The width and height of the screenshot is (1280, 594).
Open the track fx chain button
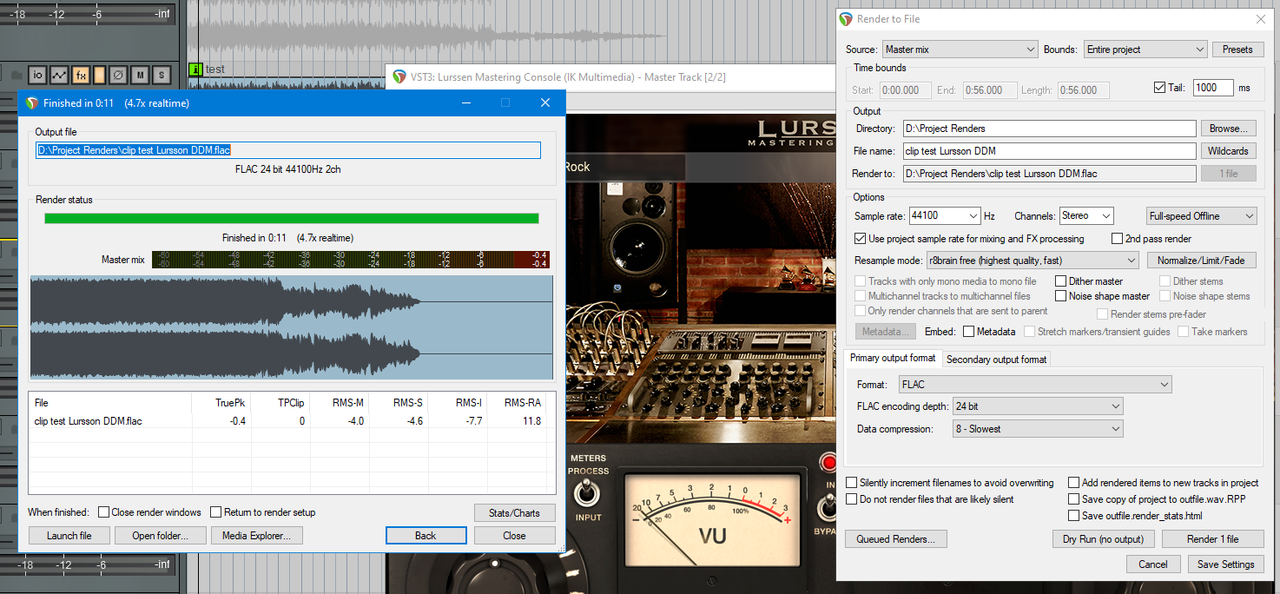tap(80, 75)
